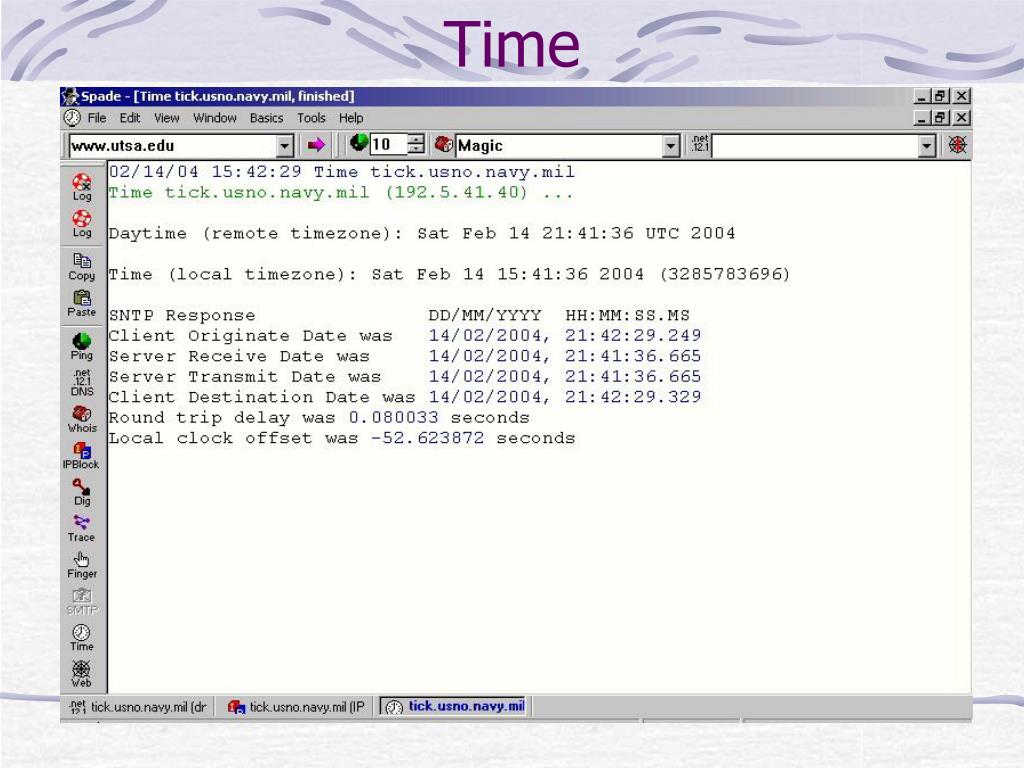The height and width of the screenshot is (768, 1024).
Task: Click the Spade title bar icon
Action: coord(71,97)
